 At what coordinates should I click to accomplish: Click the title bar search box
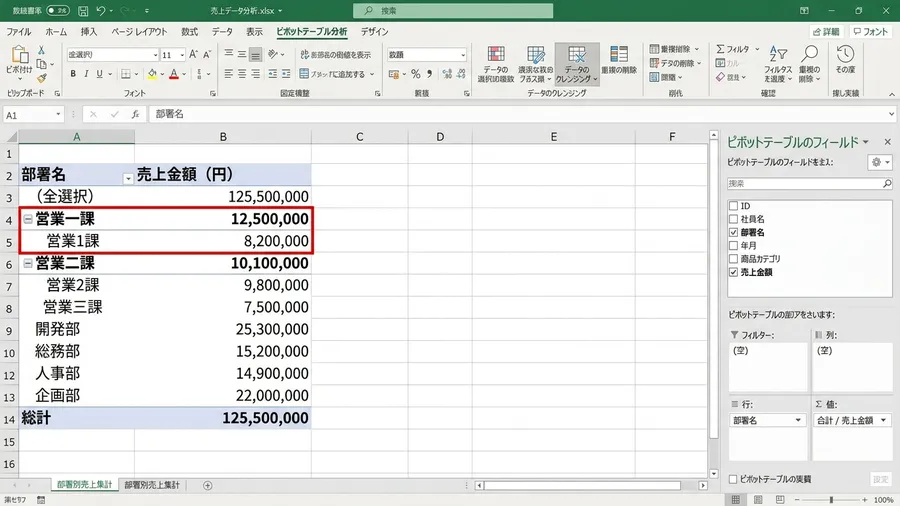click(453, 10)
